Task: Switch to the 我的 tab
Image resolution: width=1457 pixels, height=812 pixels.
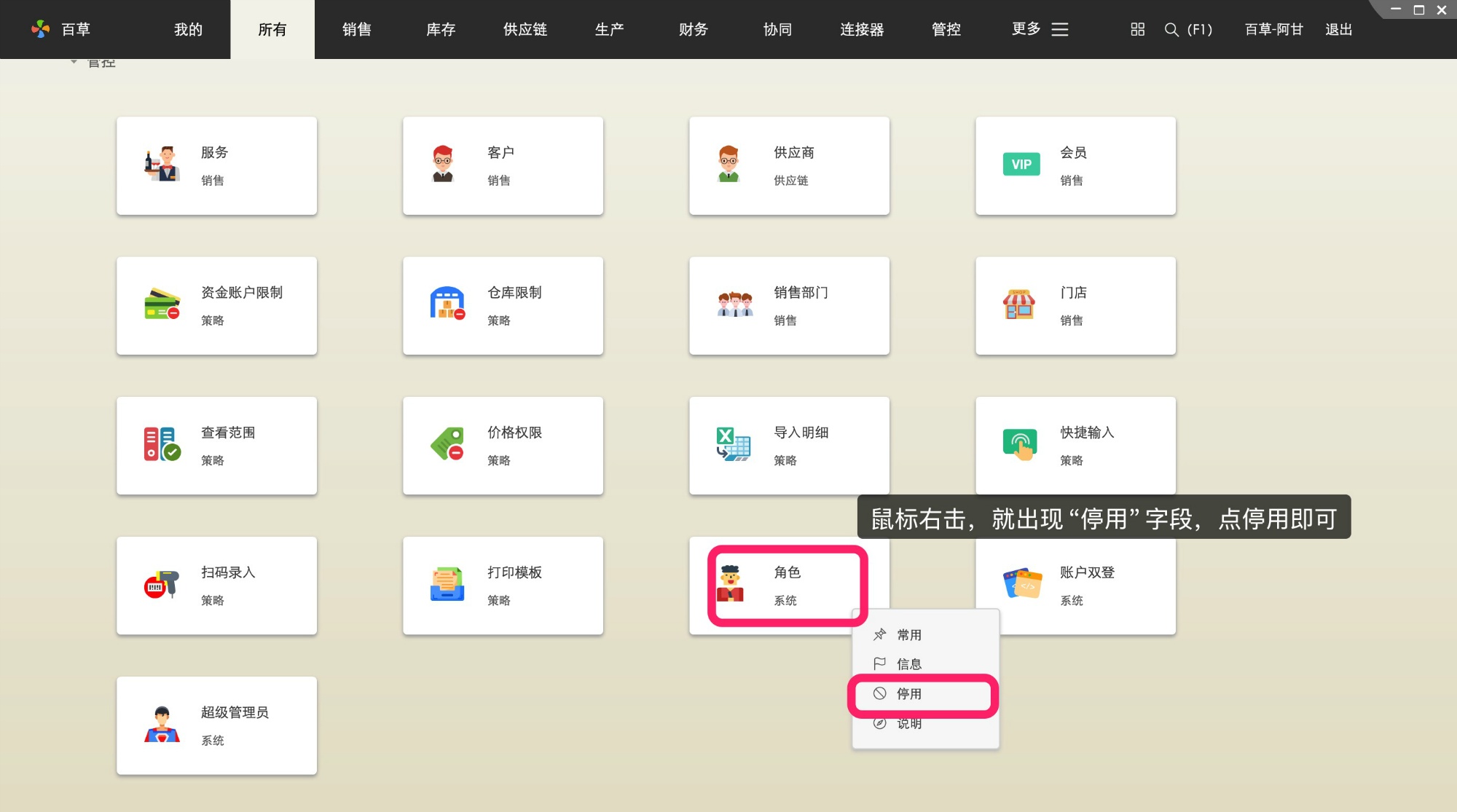Action: coord(188,29)
